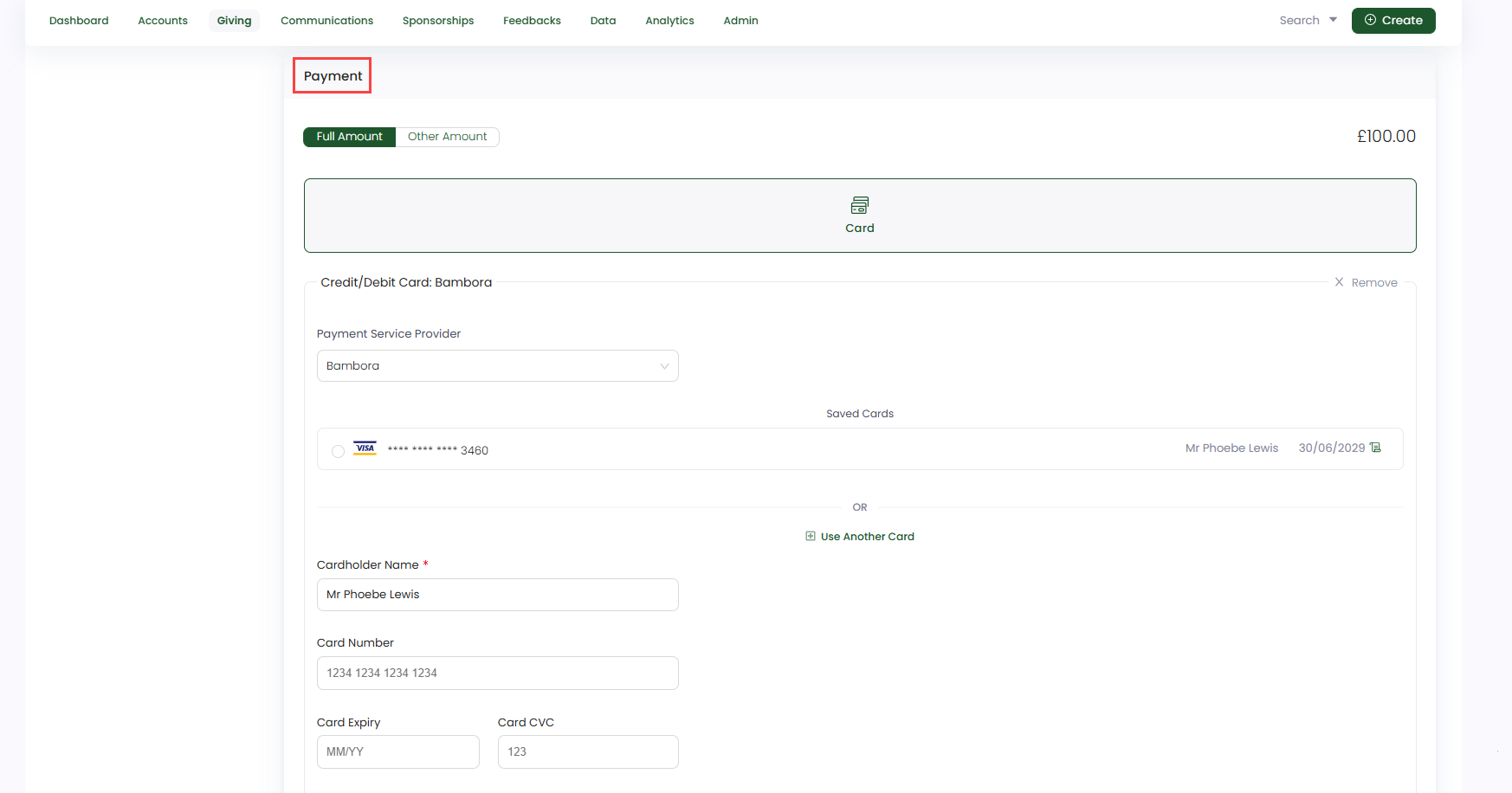1512x793 pixels.
Task: Choose the Card payment method icon
Action: pyautogui.click(x=860, y=205)
